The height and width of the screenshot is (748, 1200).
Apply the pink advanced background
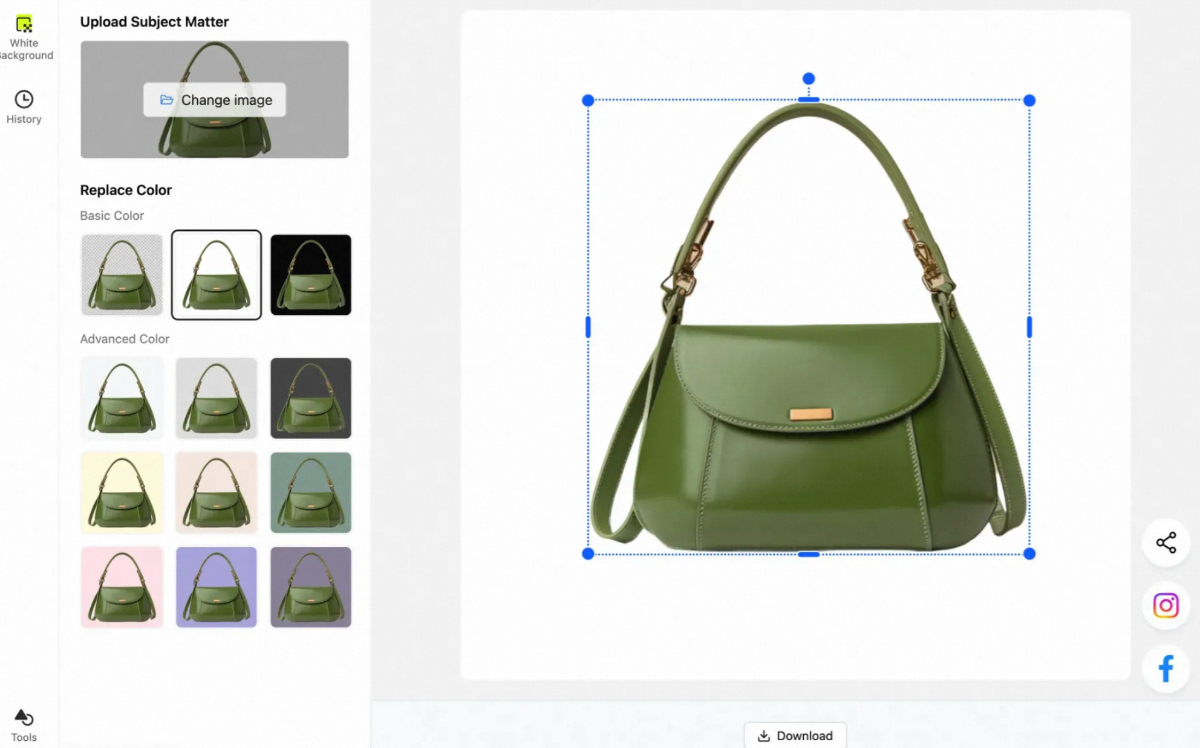[122, 587]
